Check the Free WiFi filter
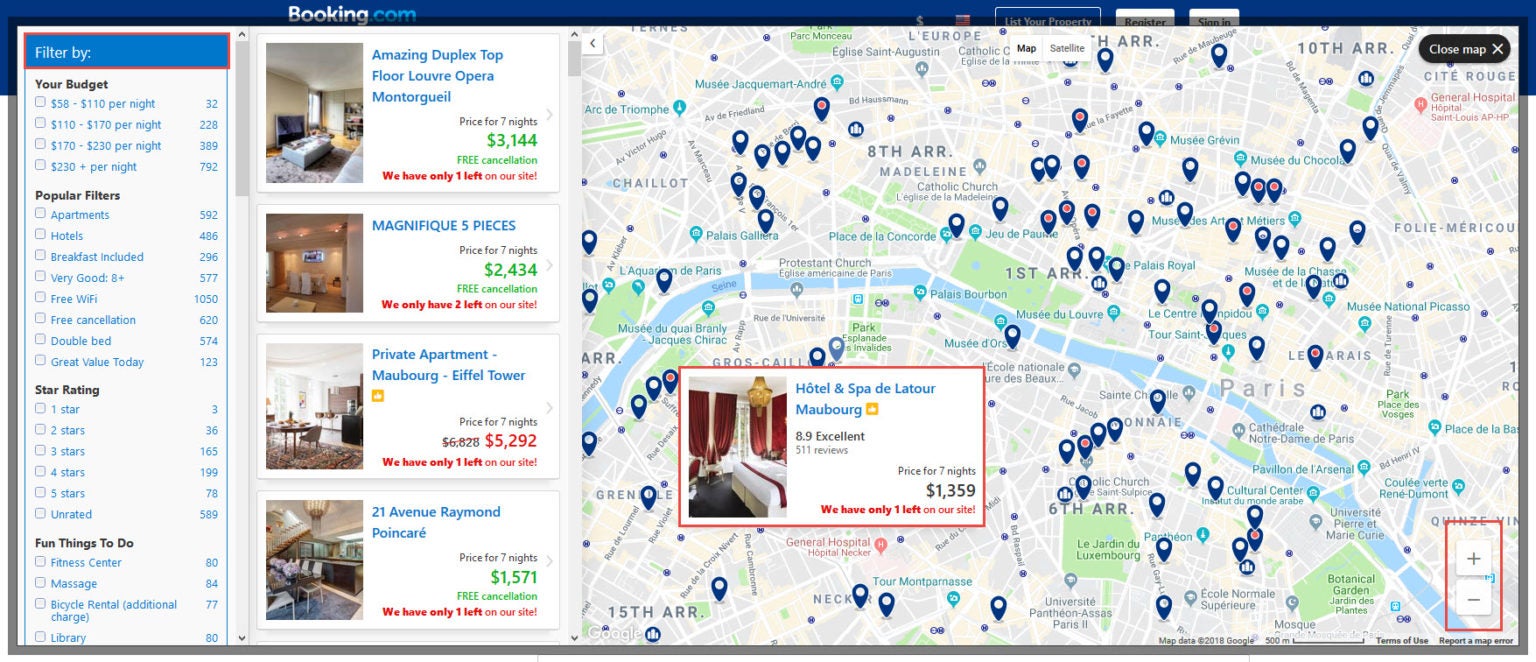1536x662 pixels. point(40,298)
